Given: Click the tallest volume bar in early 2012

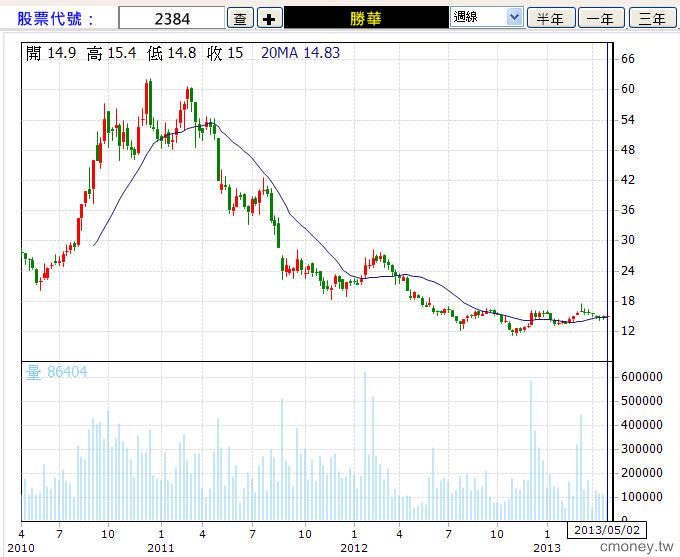Looking at the screenshot, I should point(365,446).
